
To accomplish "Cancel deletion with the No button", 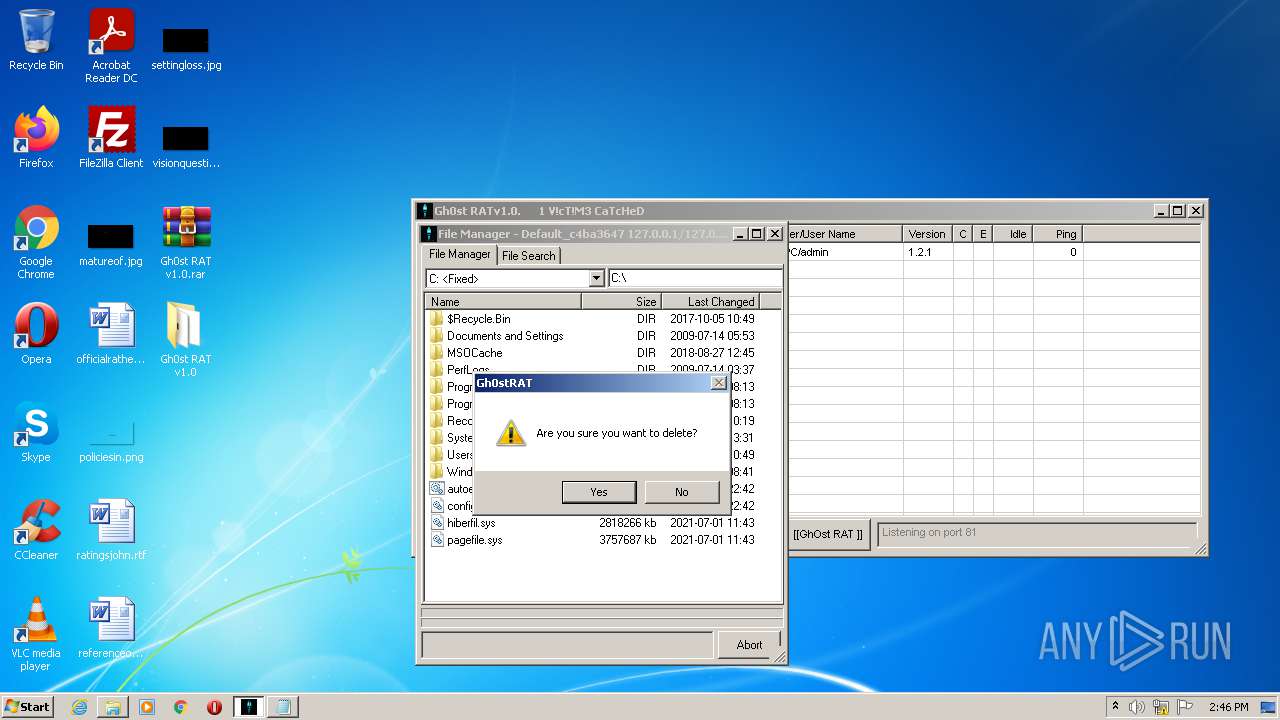I will 682,492.
